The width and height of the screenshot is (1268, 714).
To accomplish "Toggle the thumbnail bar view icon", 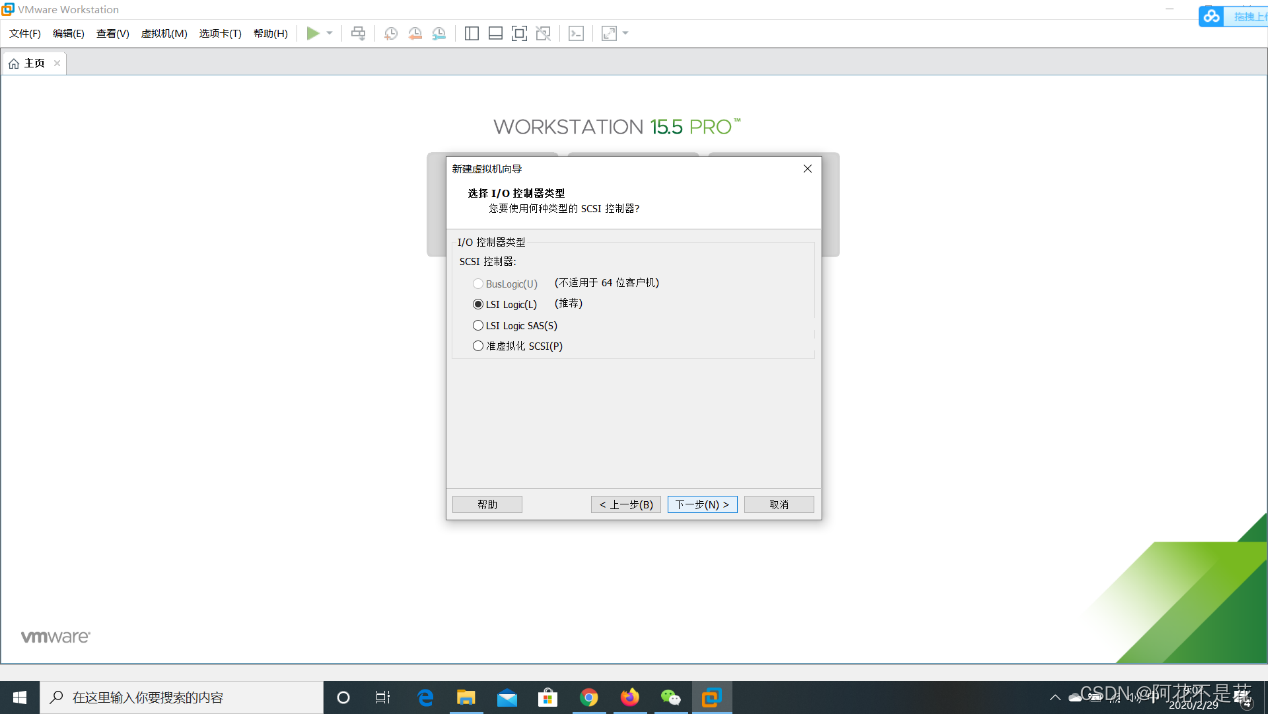I will pyautogui.click(x=496, y=33).
